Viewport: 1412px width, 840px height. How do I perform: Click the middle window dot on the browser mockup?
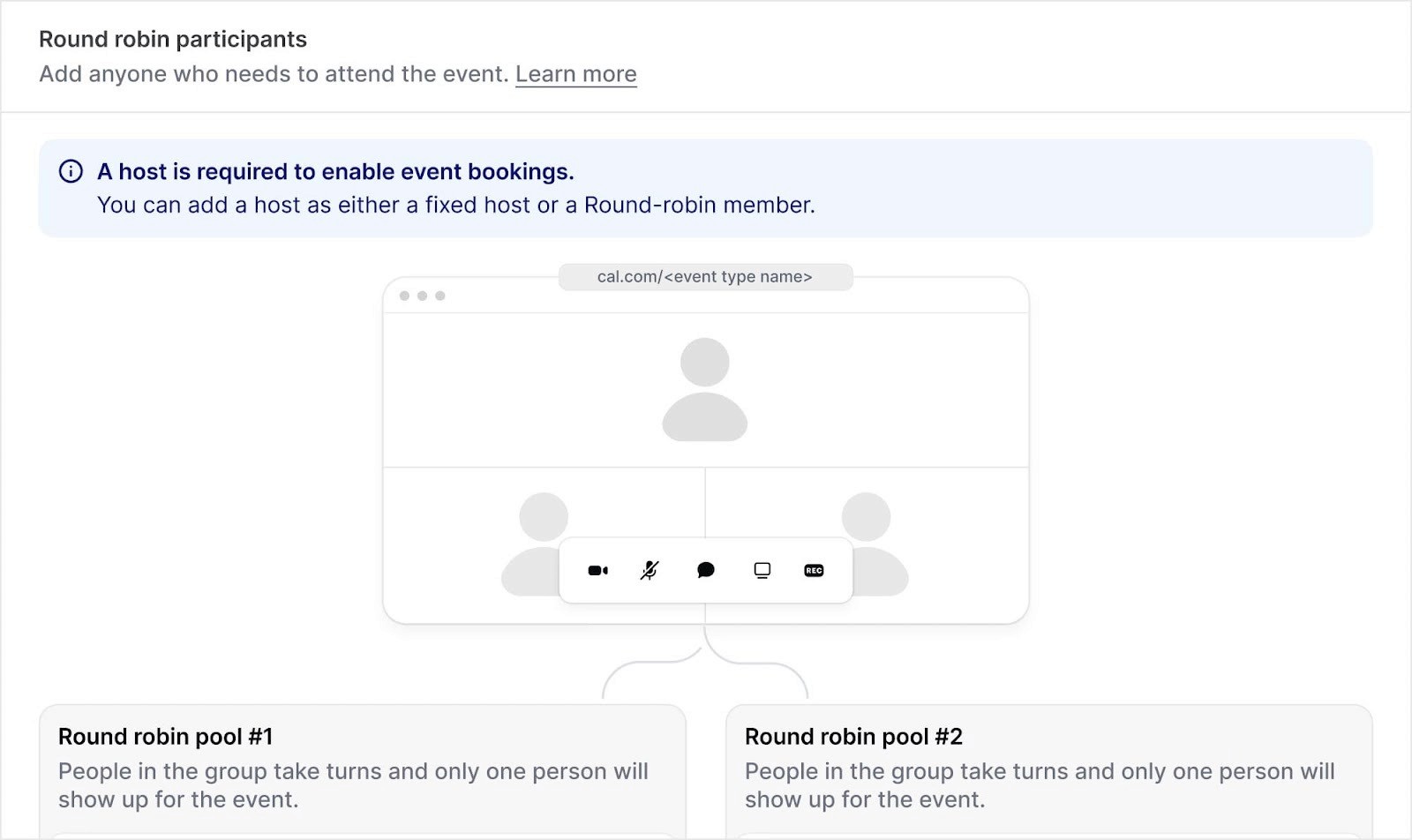point(423,296)
